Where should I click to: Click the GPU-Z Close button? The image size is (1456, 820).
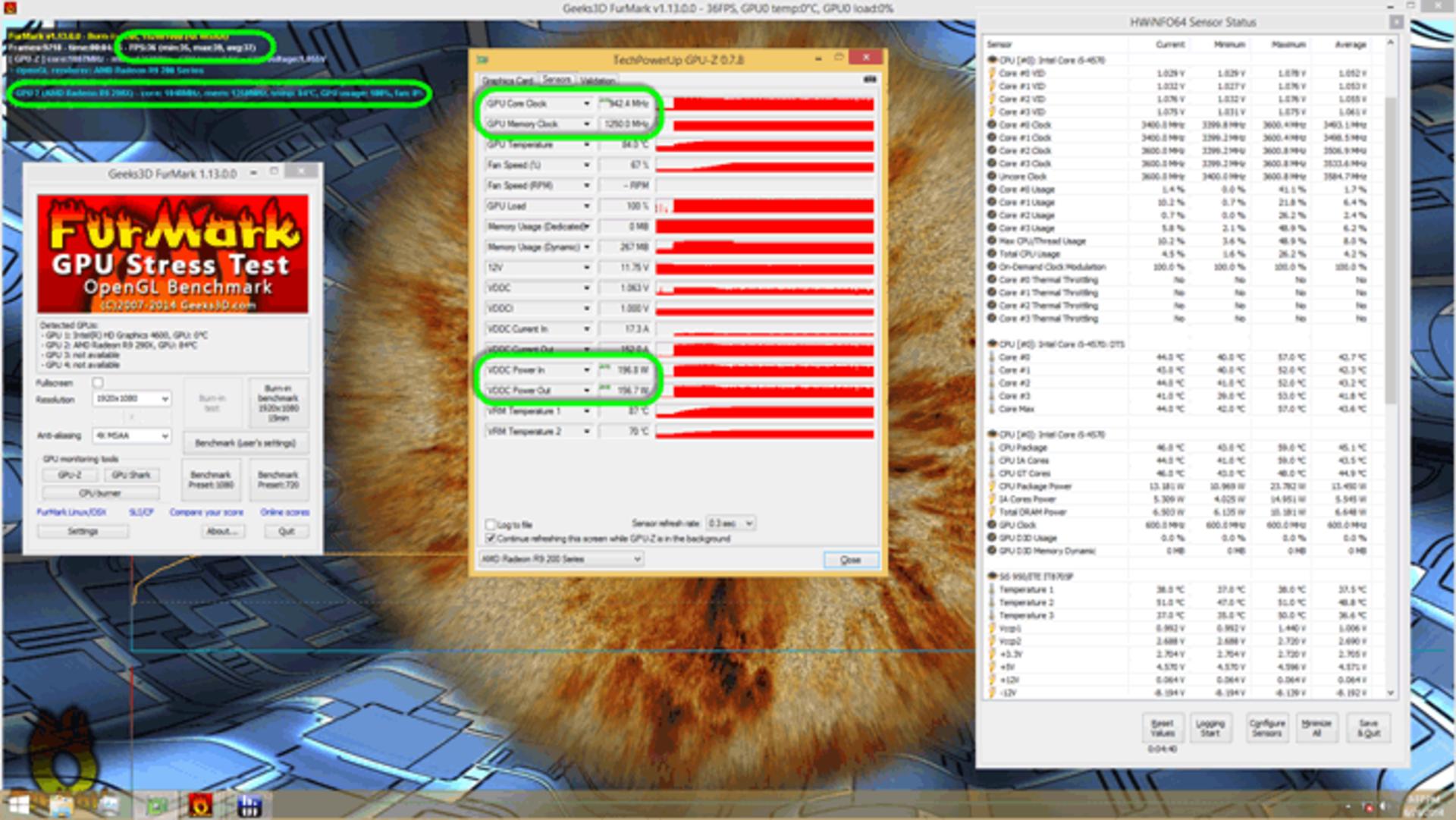[x=851, y=559]
